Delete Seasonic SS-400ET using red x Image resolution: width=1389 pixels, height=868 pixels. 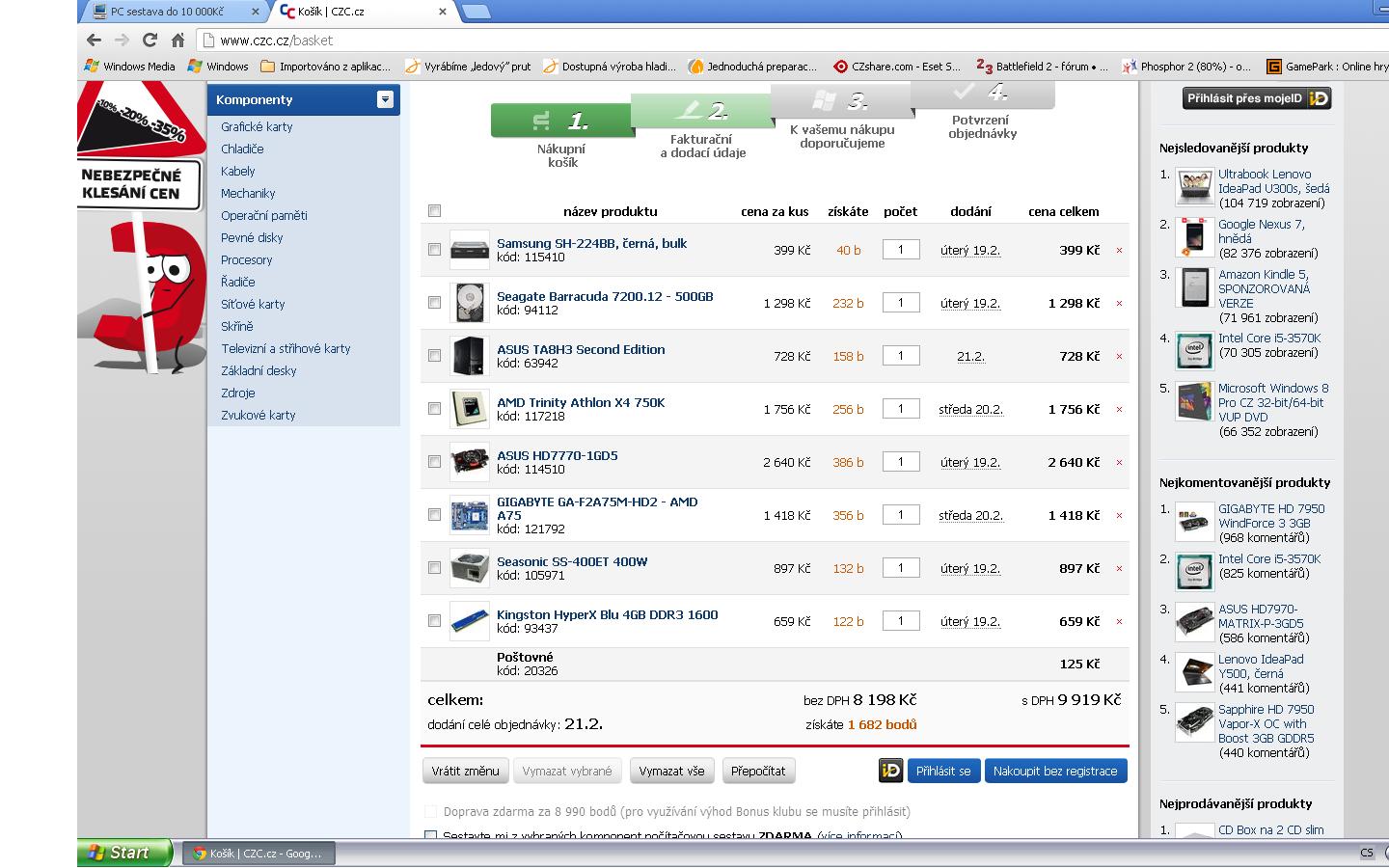1119,569
